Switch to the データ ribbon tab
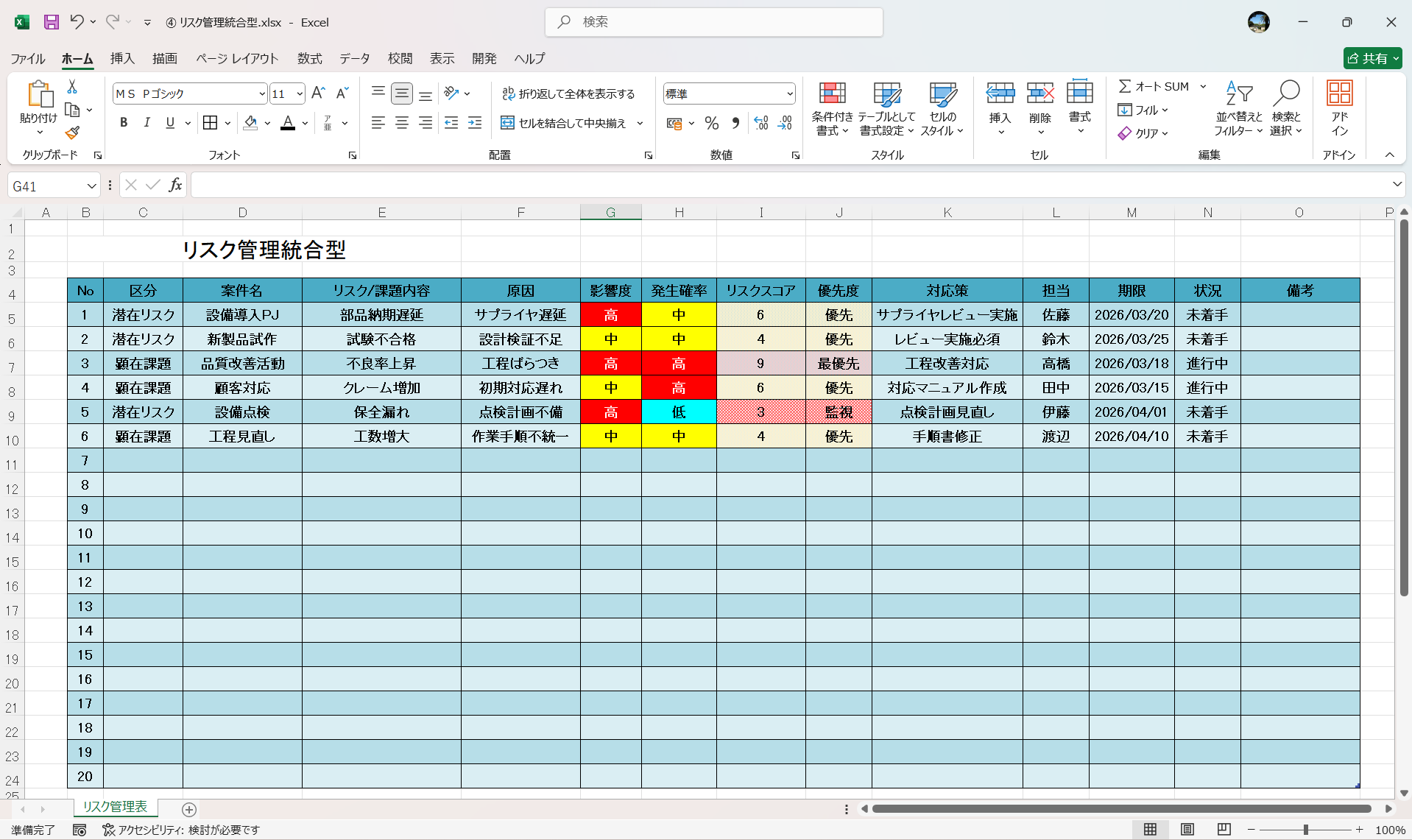Image resolution: width=1412 pixels, height=840 pixels. (x=353, y=58)
